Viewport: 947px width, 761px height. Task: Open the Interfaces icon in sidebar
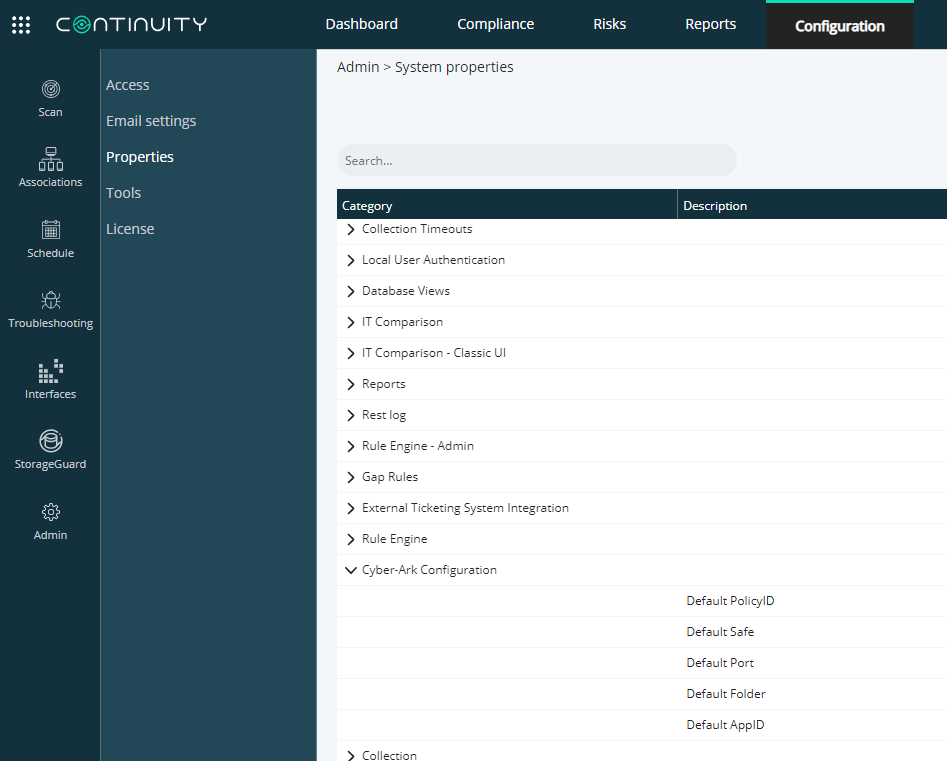tap(51, 371)
